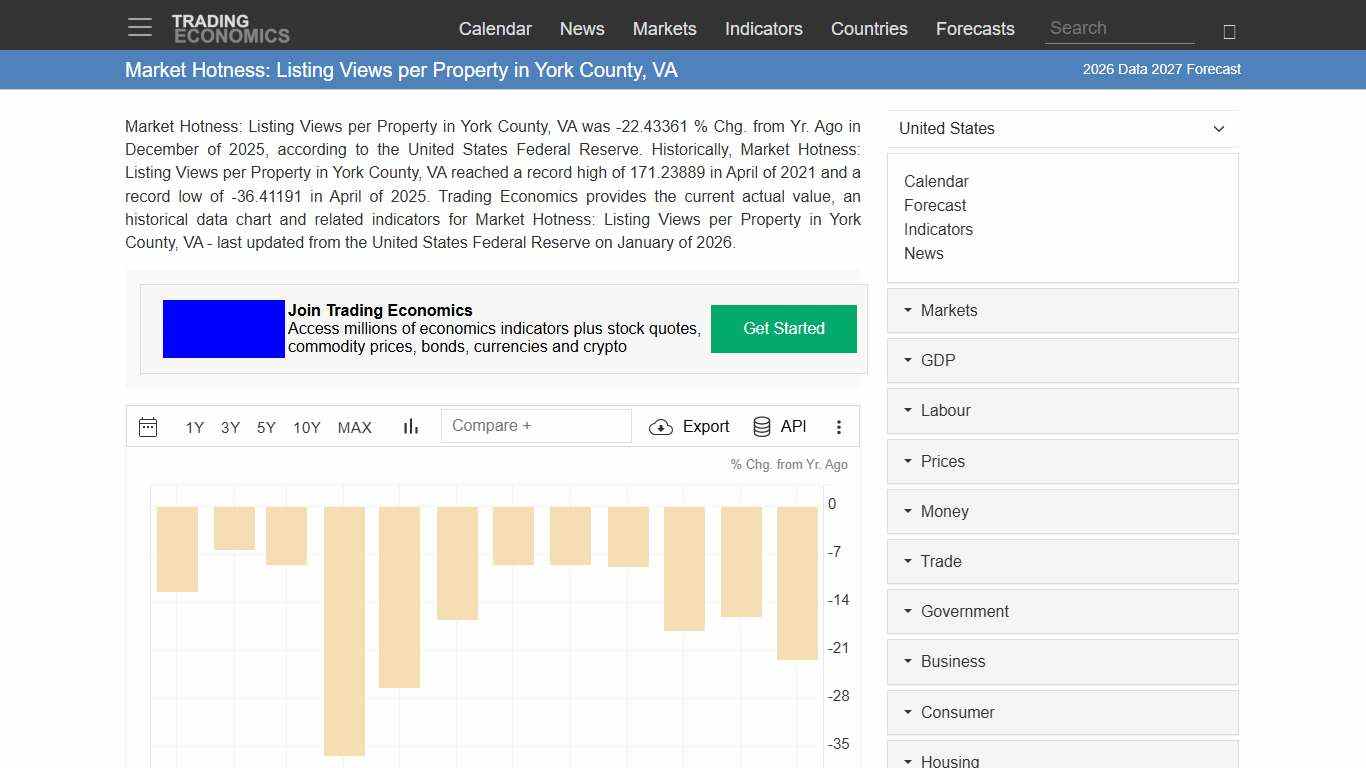Select the MAX time range
1366x768 pixels.
coord(354,427)
